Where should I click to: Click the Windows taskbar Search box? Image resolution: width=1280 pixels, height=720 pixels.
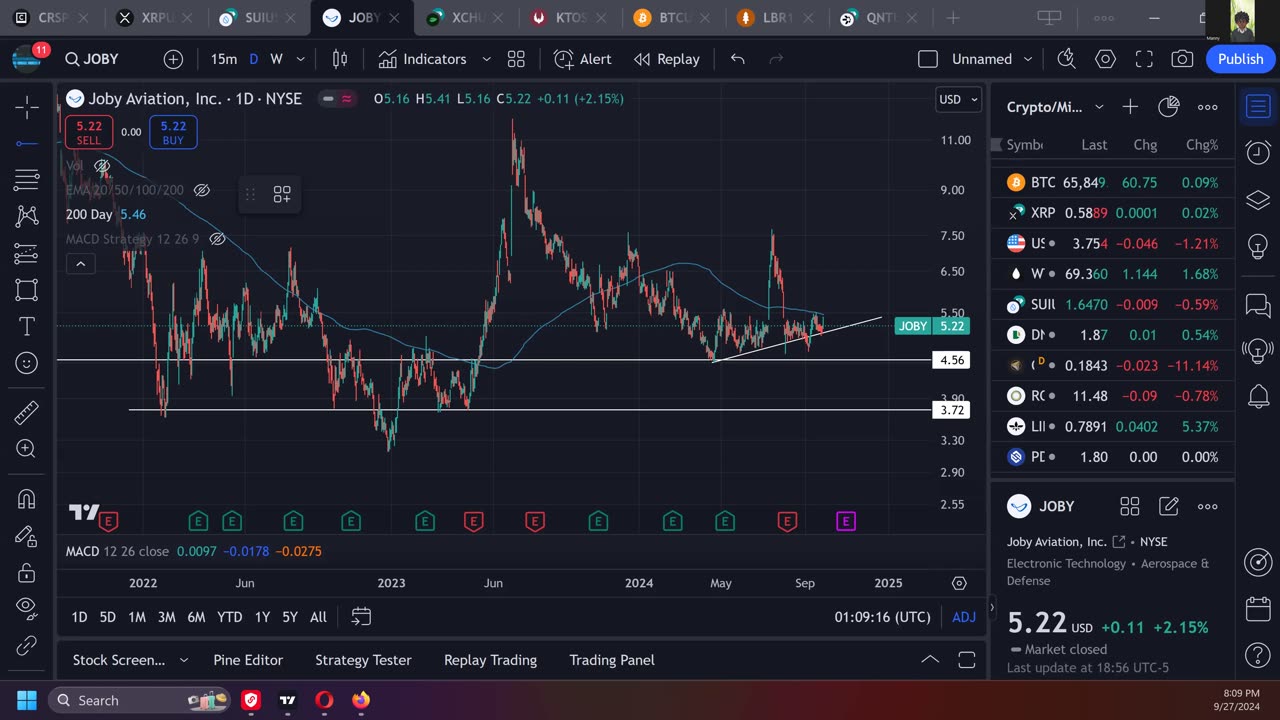pyautogui.click(x=138, y=700)
